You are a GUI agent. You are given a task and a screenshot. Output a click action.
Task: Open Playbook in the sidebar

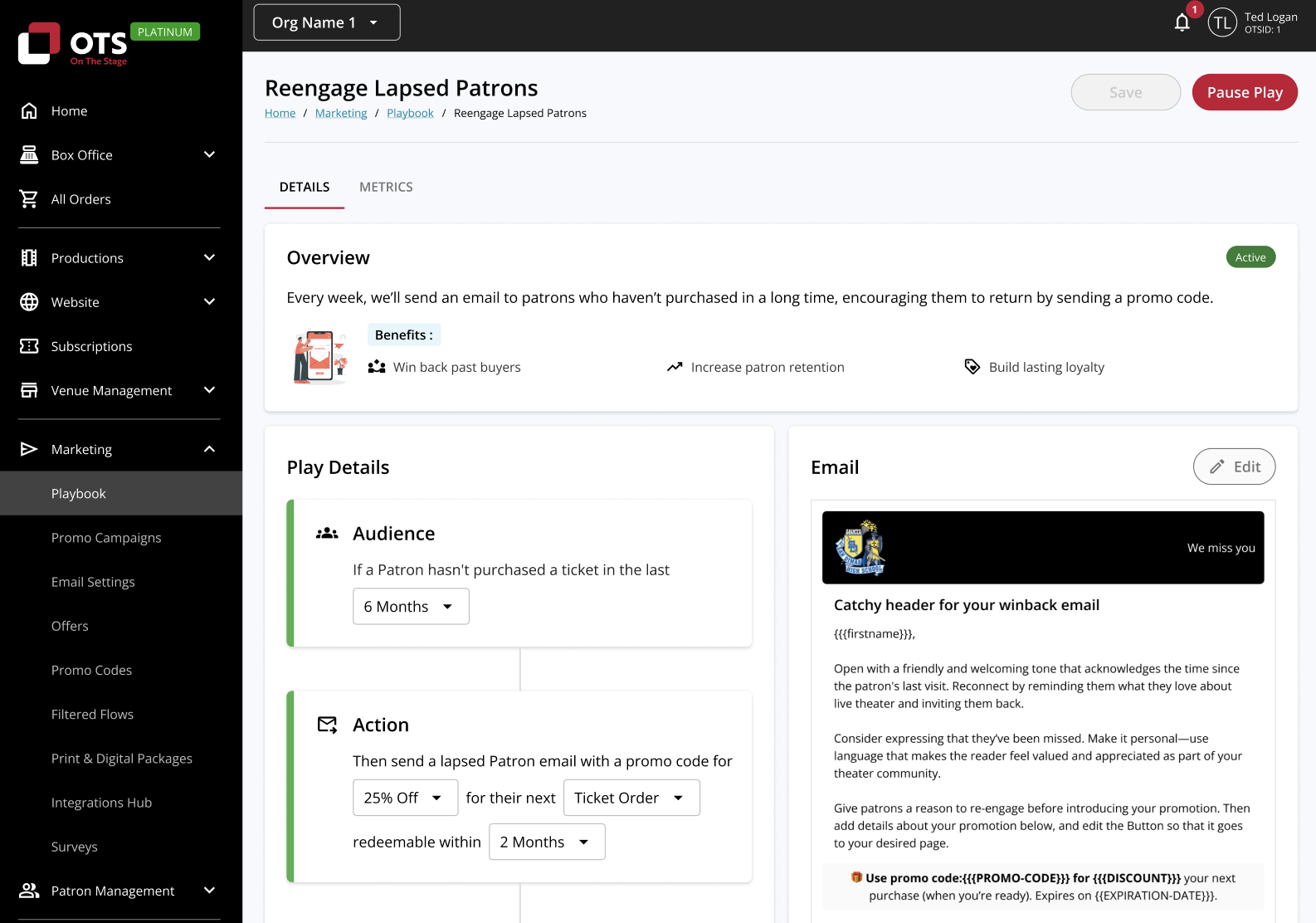click(121, 493)
